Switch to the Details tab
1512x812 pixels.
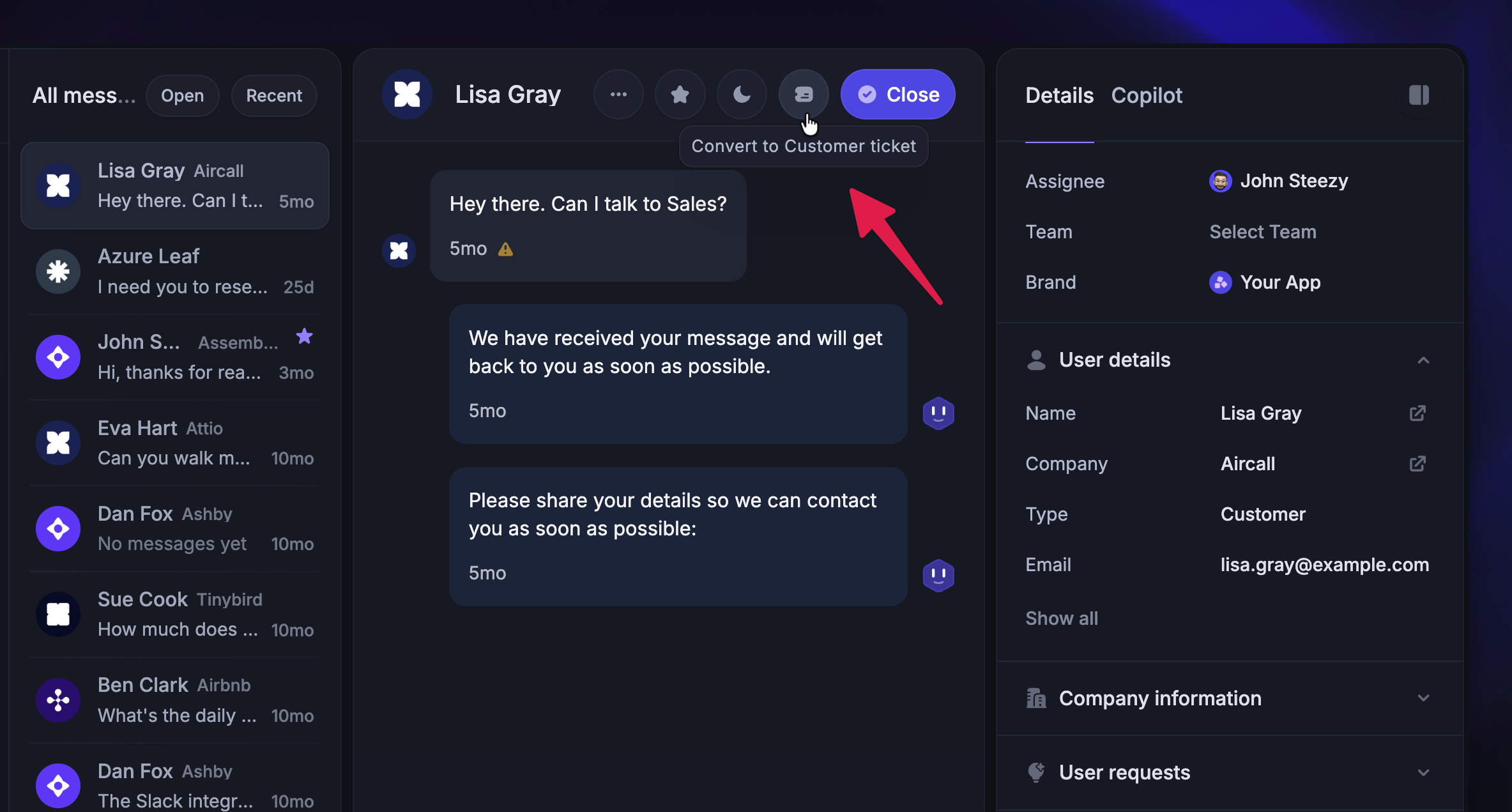click(1059, 95)
